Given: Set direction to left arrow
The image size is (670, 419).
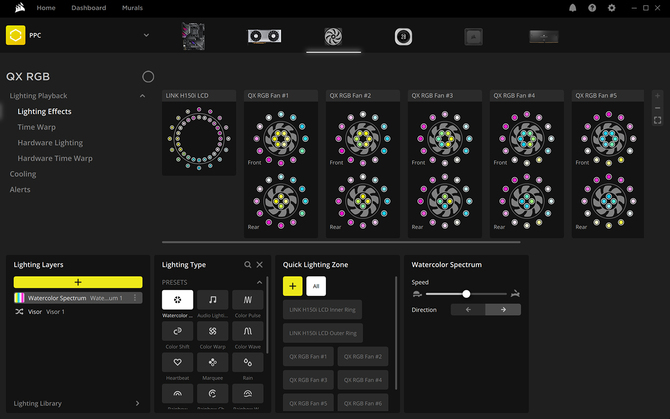Looking at the screenshot, I should pyautogui.click(x=468, y=310).
